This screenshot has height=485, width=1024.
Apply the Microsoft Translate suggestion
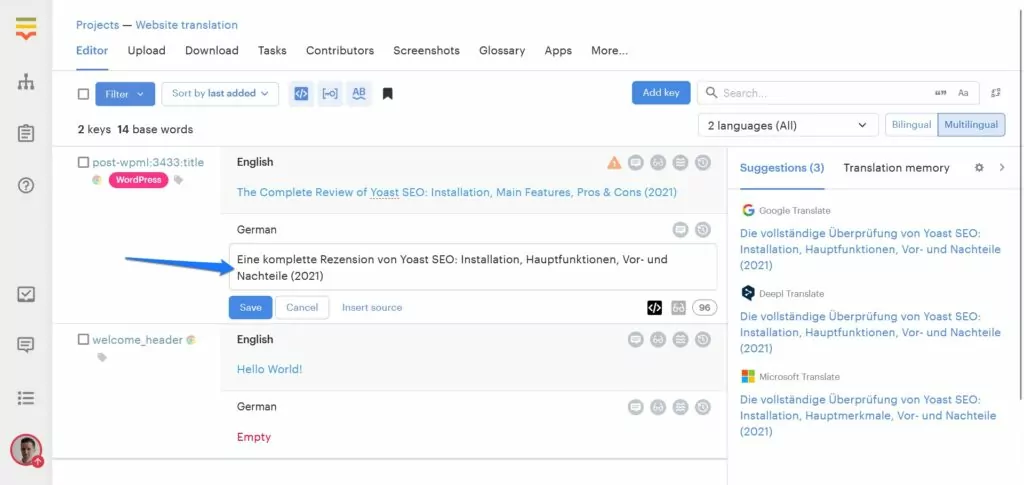(868, 415)
